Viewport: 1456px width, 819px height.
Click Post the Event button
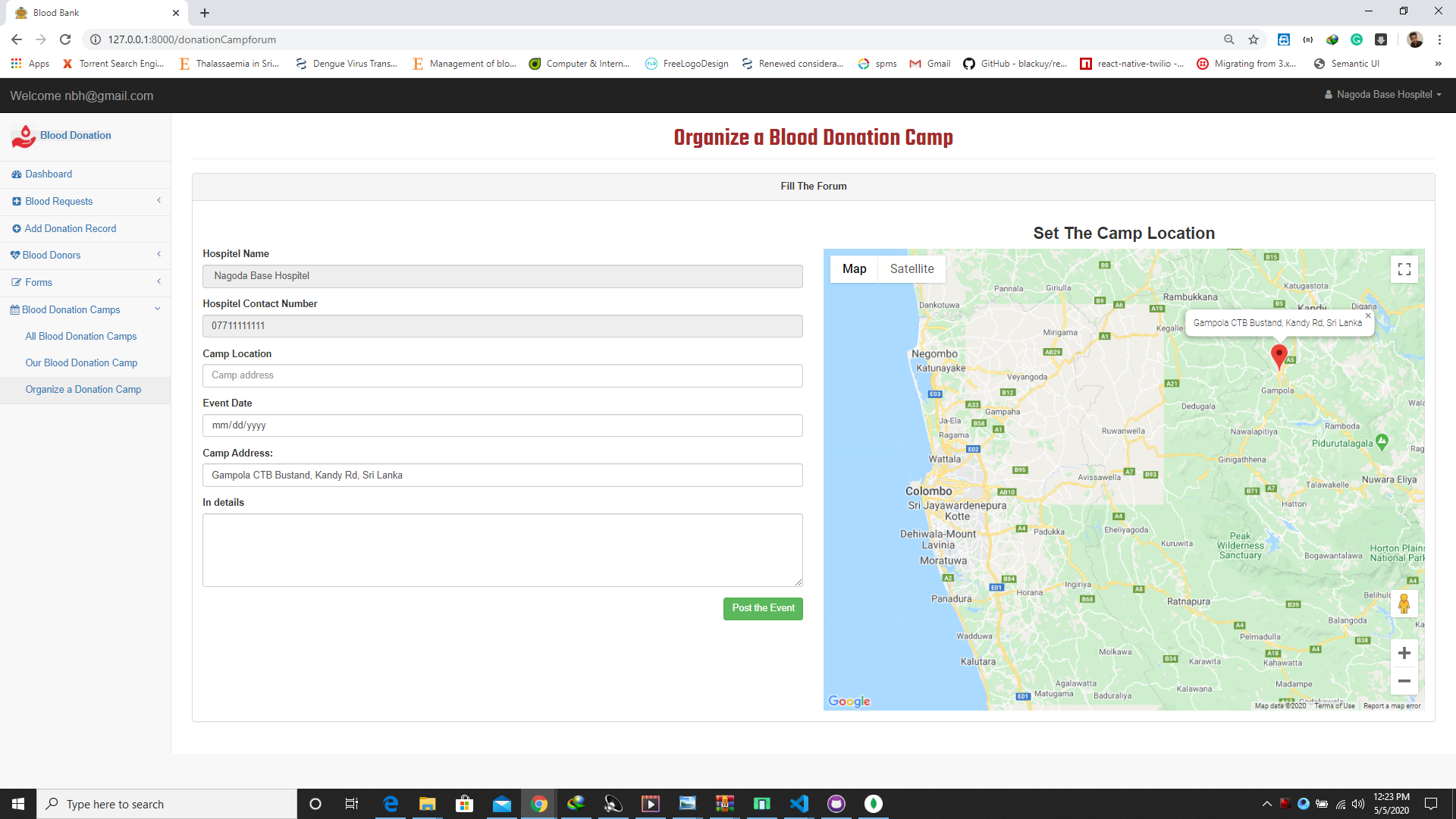(x=763, y=608)
